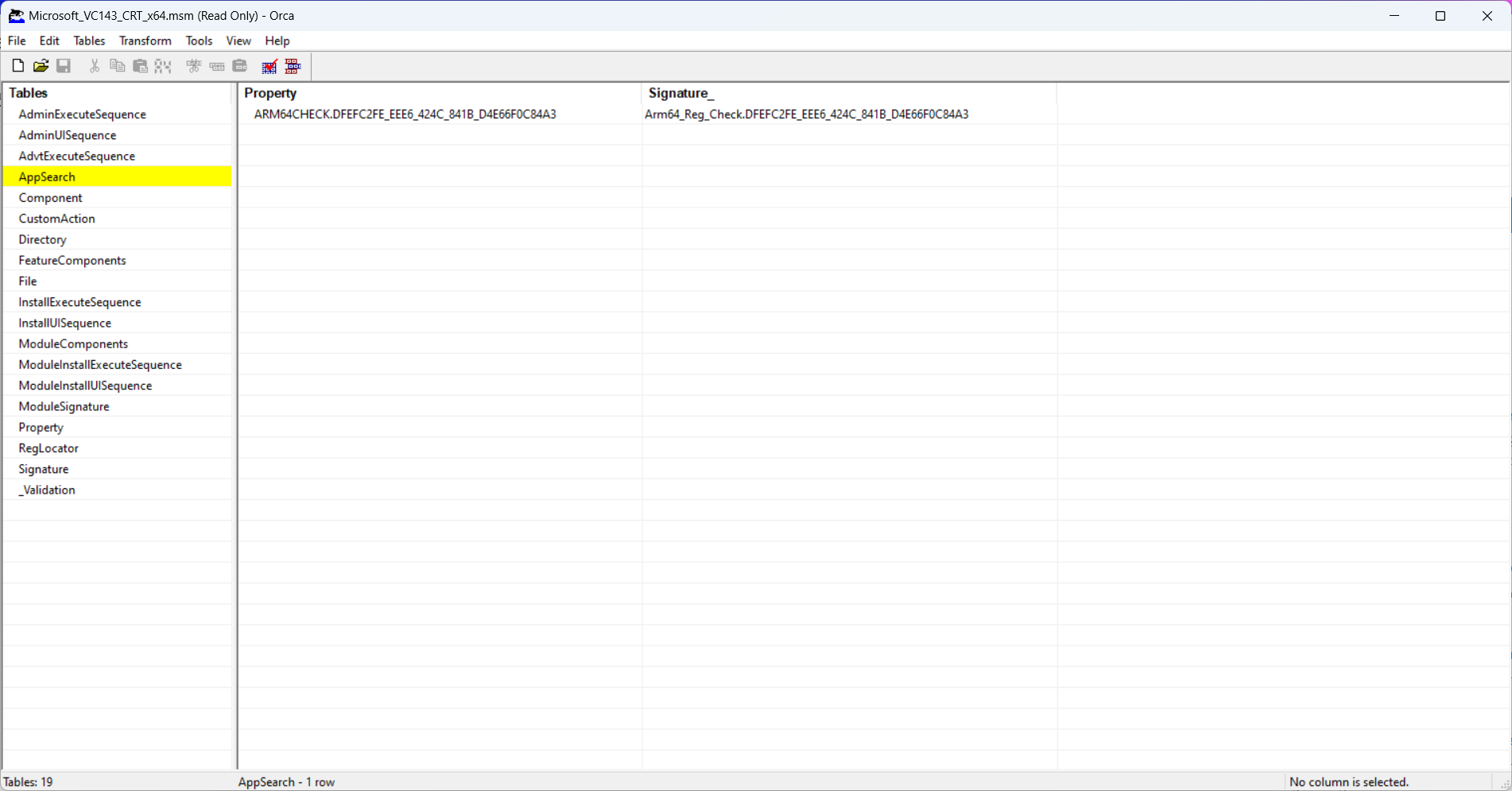Click the New file toolbar icon

point(17,66)
